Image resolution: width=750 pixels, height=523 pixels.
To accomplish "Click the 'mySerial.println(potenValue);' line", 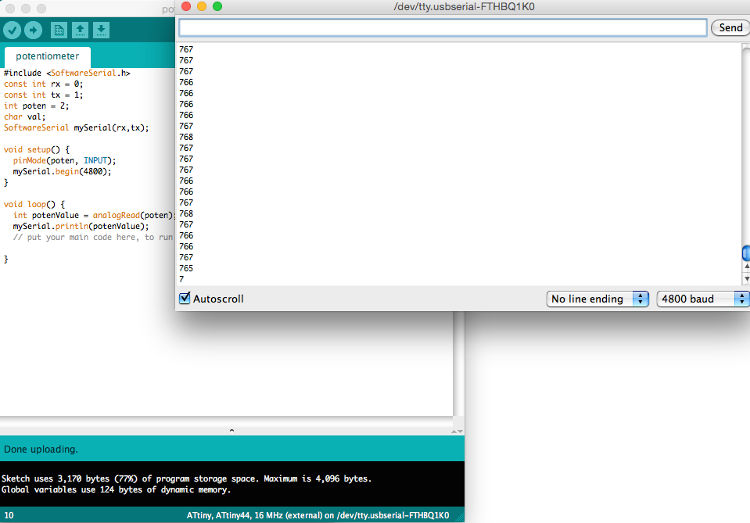I will tap(81, 226).
